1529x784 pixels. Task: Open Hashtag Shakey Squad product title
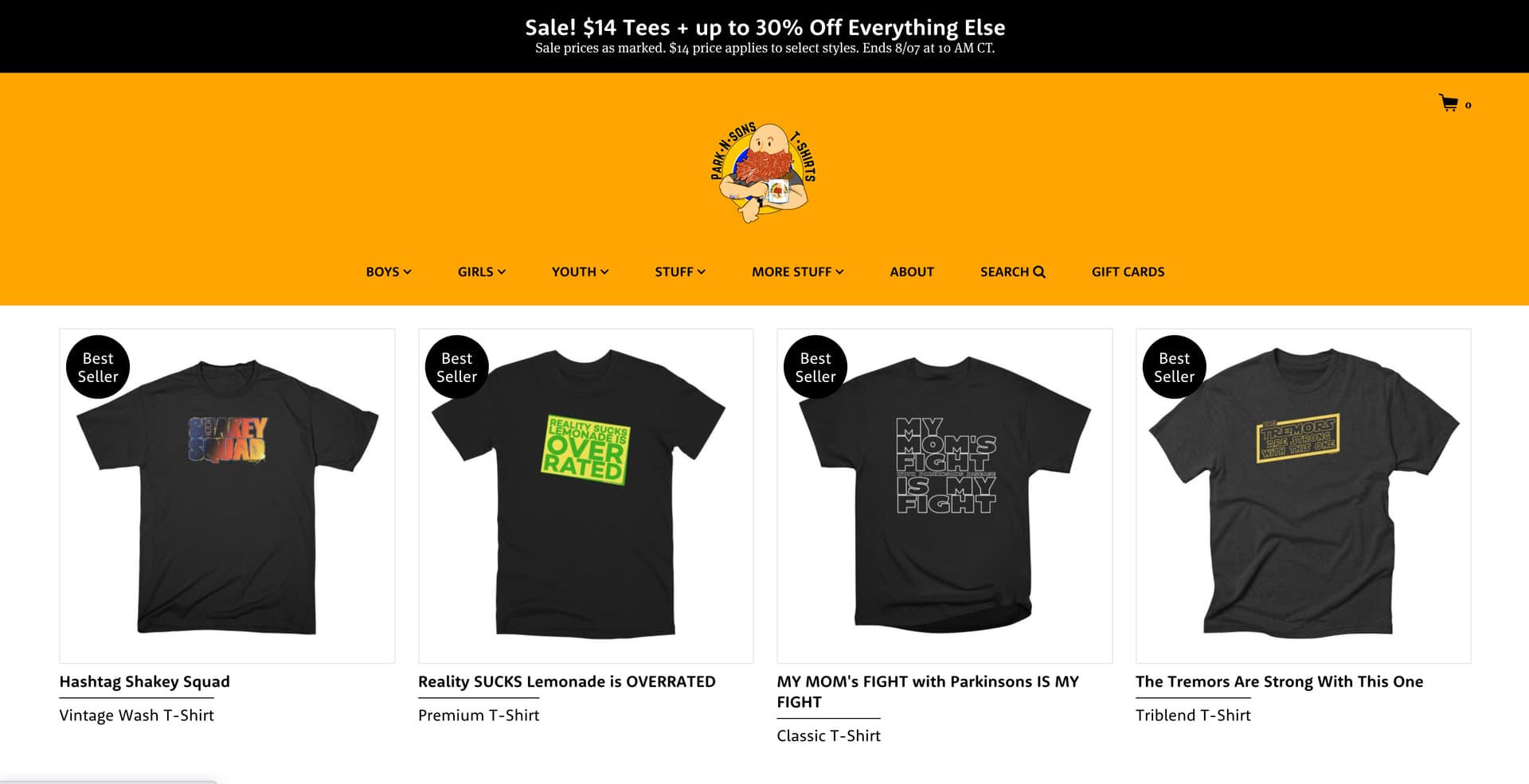[144, 681]
